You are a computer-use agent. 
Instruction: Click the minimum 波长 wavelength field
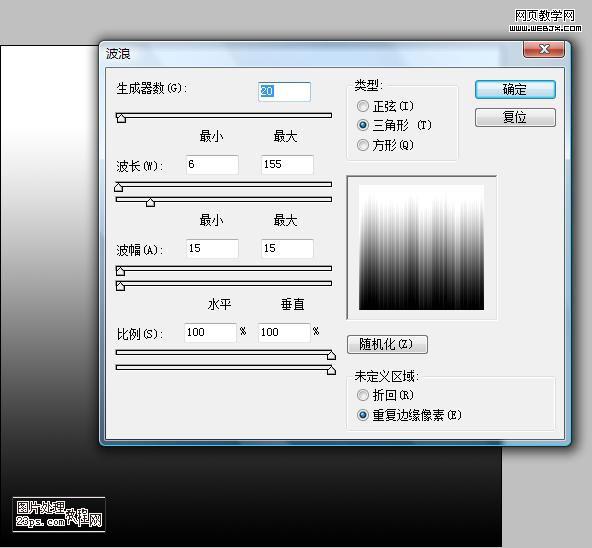212,165
